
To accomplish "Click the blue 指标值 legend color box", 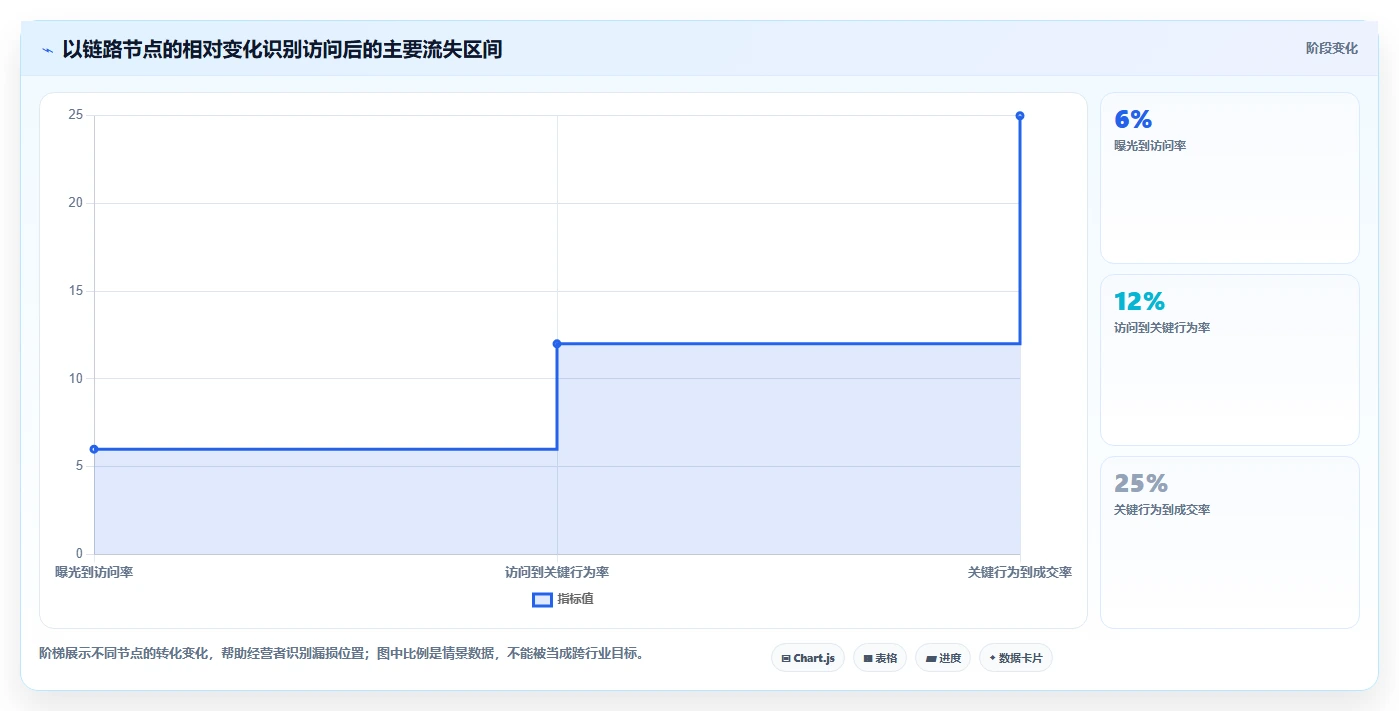I will [542, 599].
